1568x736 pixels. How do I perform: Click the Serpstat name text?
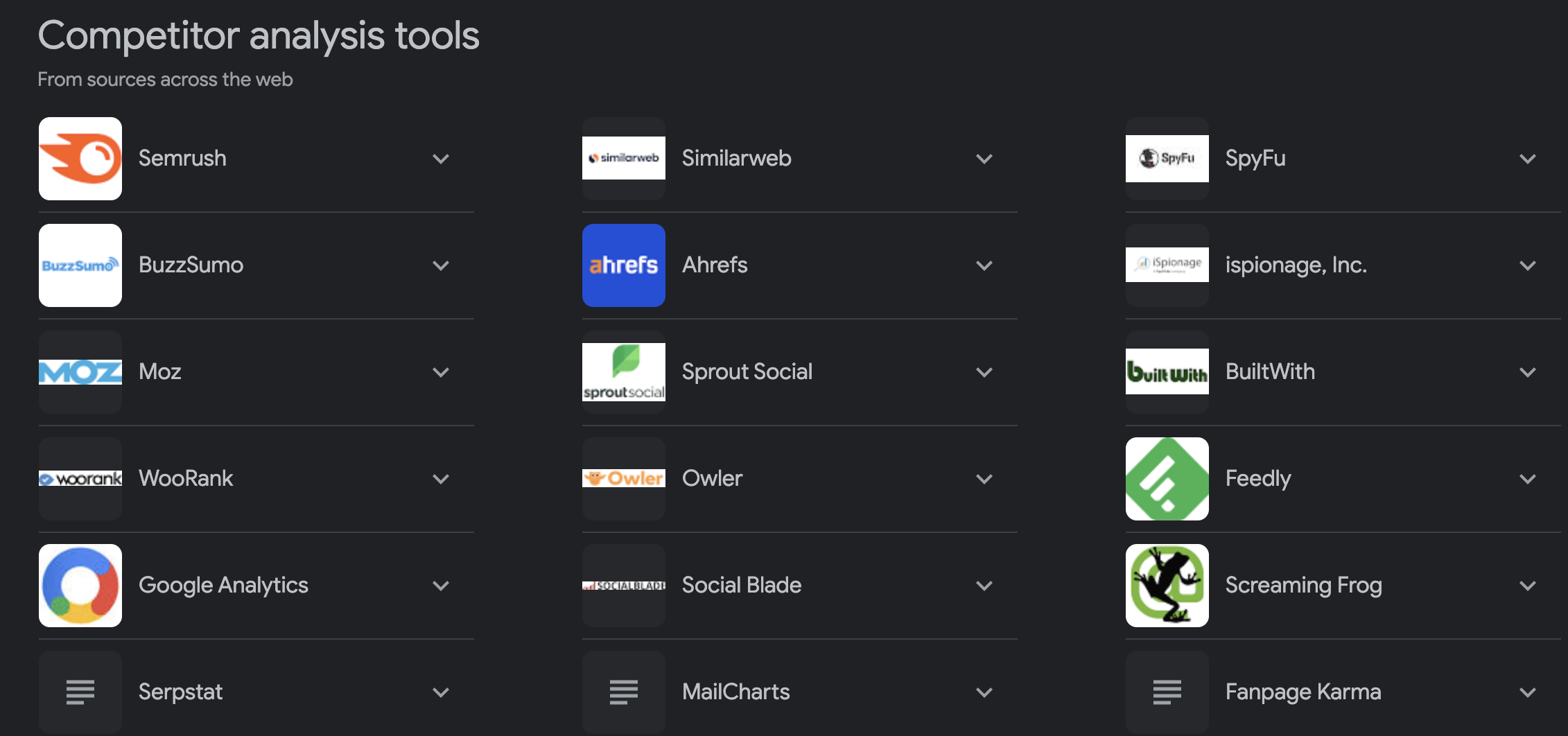coord(181,692)
